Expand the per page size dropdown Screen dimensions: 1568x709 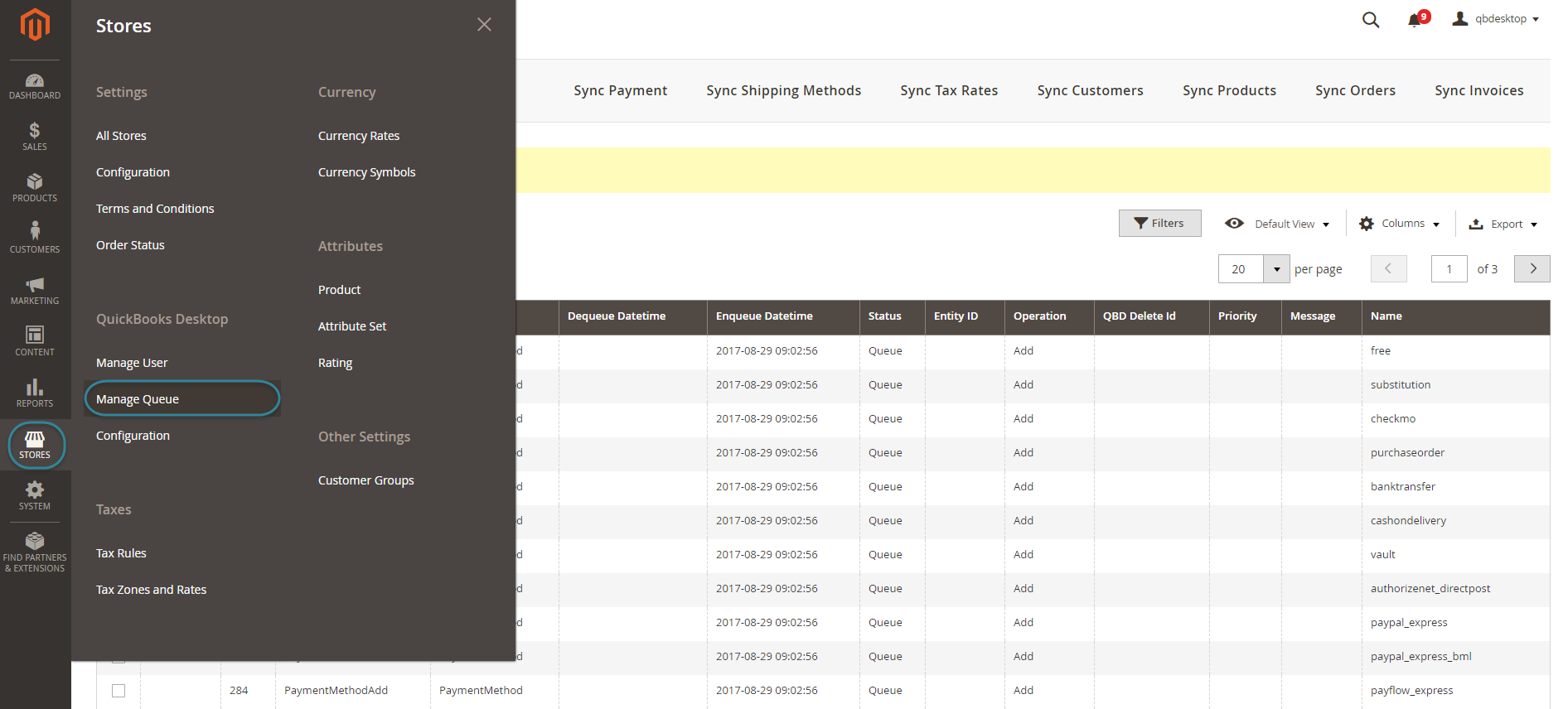(1276, 269)
